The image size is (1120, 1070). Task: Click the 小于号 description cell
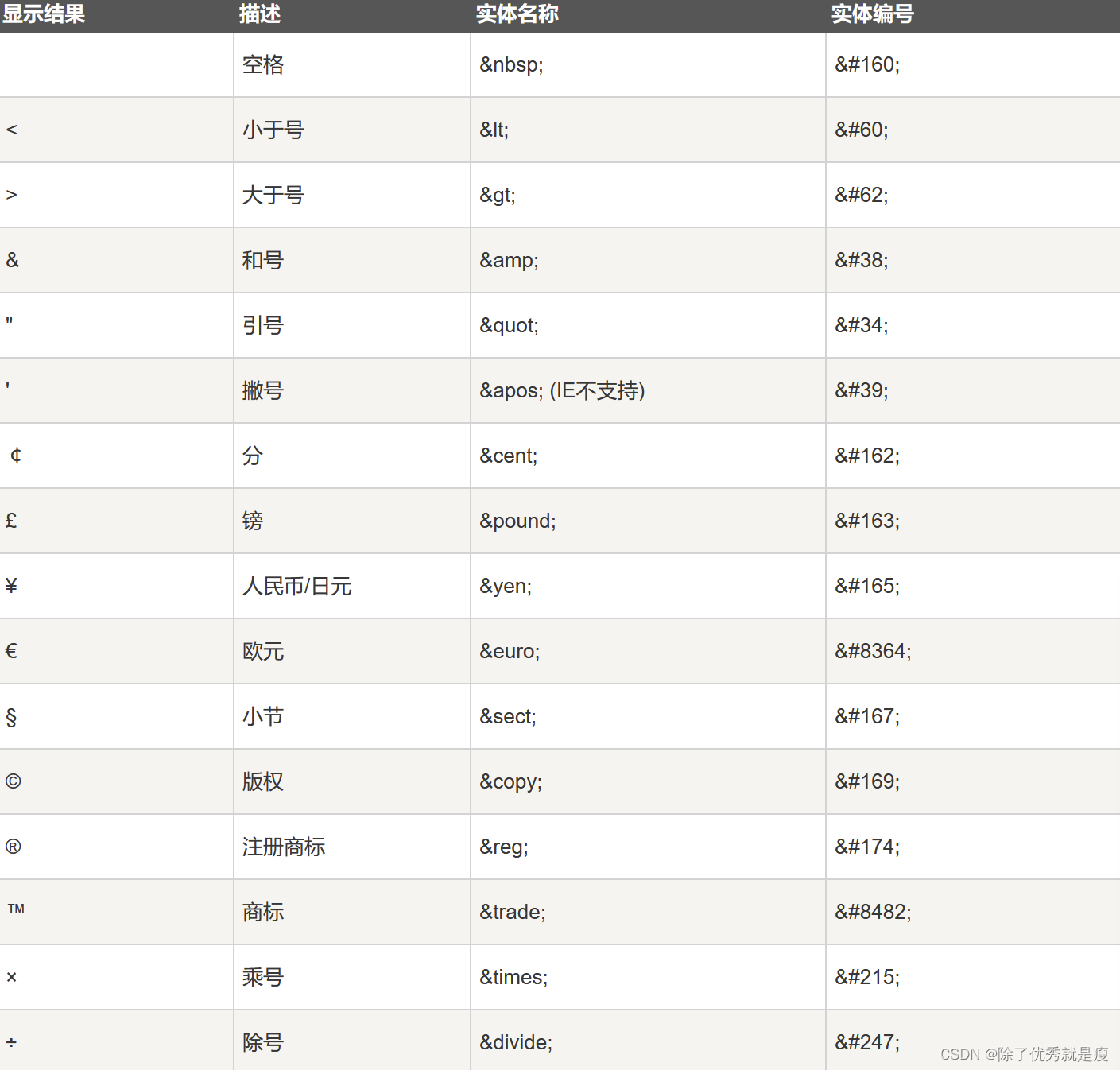click(x=273, y=130)
